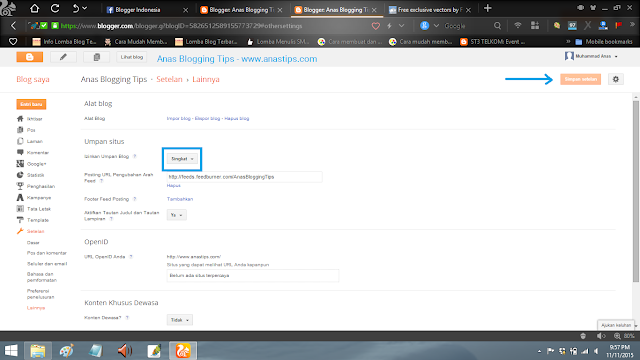Open Pos icon in sidebar

[x=20, y=130]
